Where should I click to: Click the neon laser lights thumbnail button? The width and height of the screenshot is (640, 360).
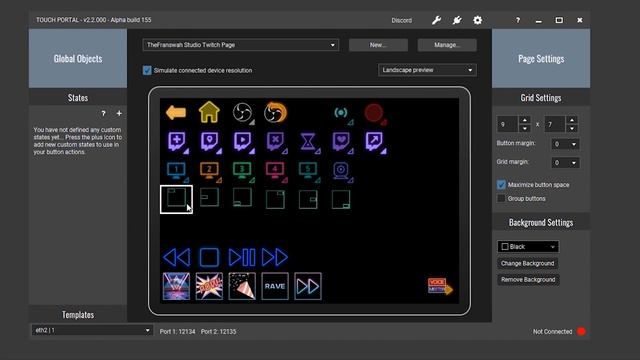point(176,286)
